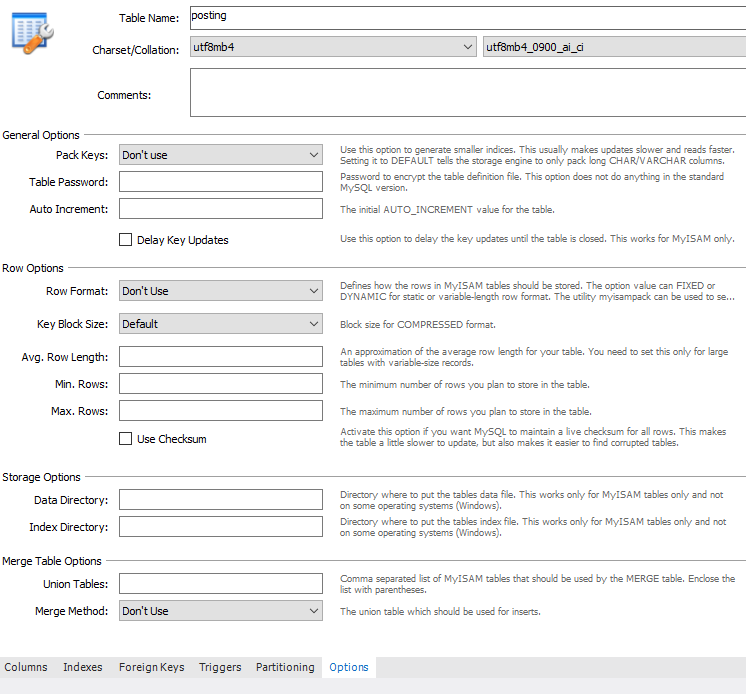Click the 'Row Options' section heading
746x694 pixels.
(x=33, y=268)
